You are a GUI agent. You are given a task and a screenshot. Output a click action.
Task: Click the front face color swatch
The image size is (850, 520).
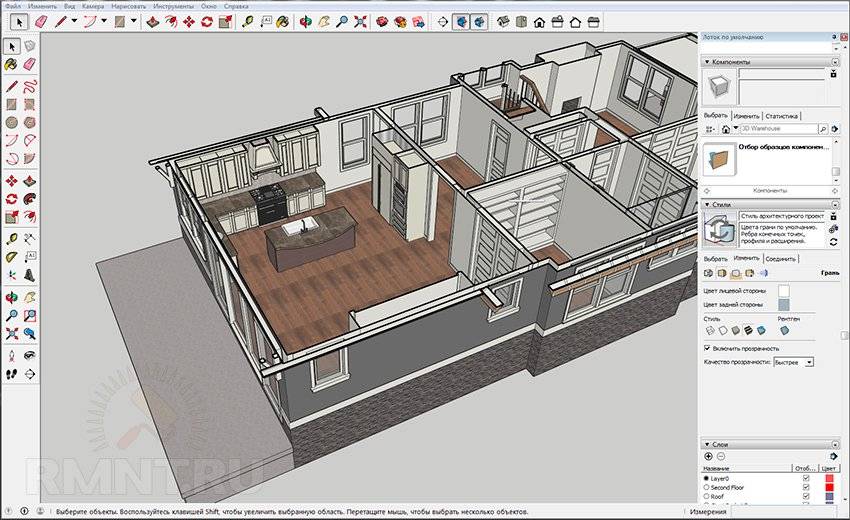click(x=784, y=291)
